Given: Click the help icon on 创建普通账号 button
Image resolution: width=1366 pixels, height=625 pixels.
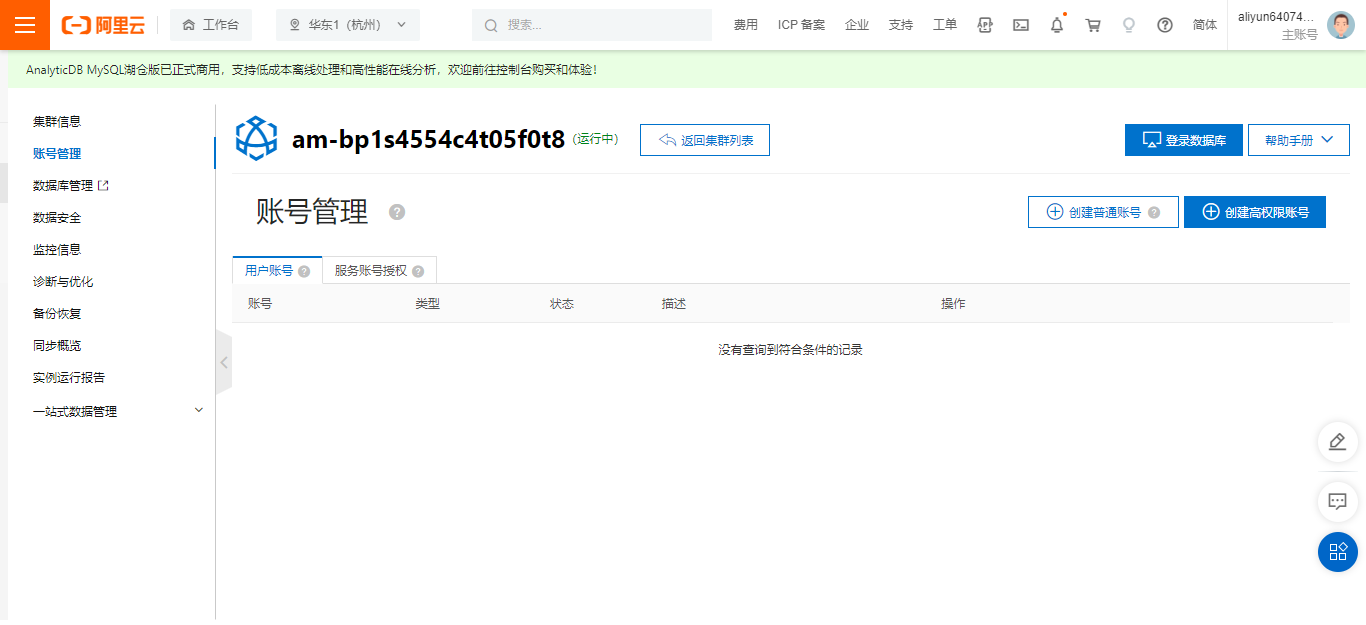Looking at the screenshot, I should [x=1154, y=212].
